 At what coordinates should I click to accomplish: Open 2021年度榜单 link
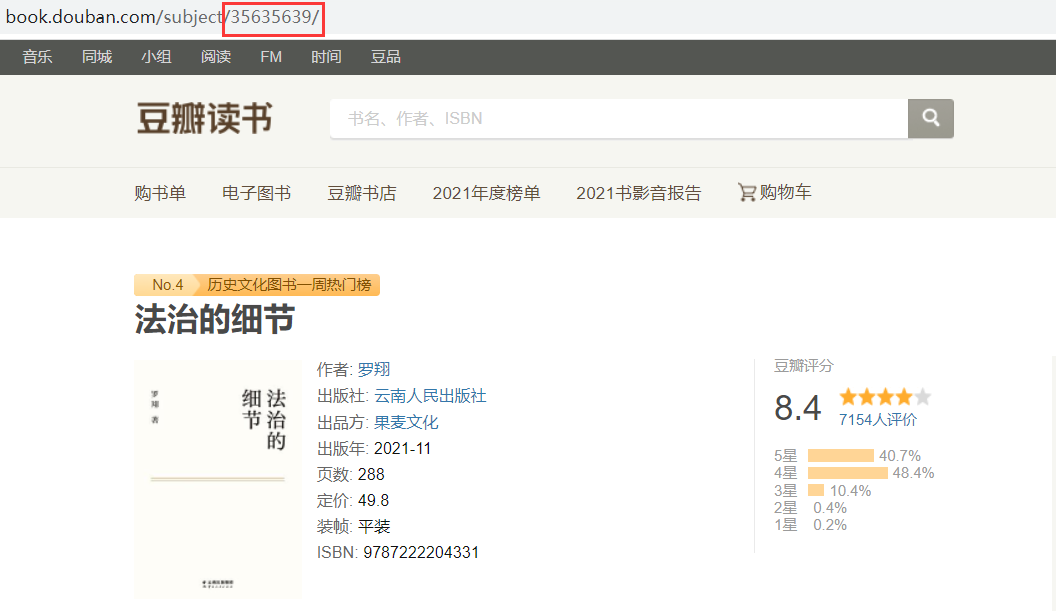486,193
